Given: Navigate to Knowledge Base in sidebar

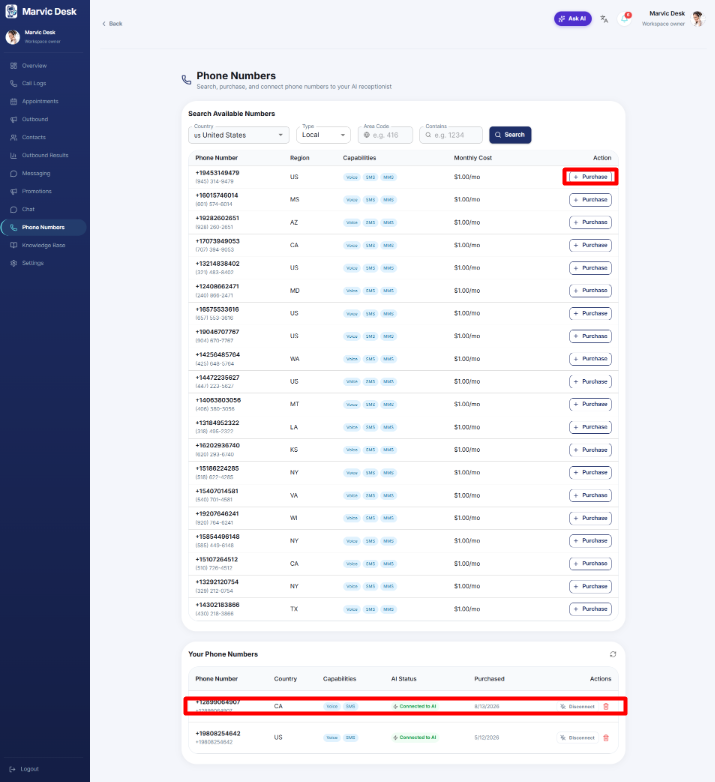Looking at the screenshot, I should (x=43, y=245).
